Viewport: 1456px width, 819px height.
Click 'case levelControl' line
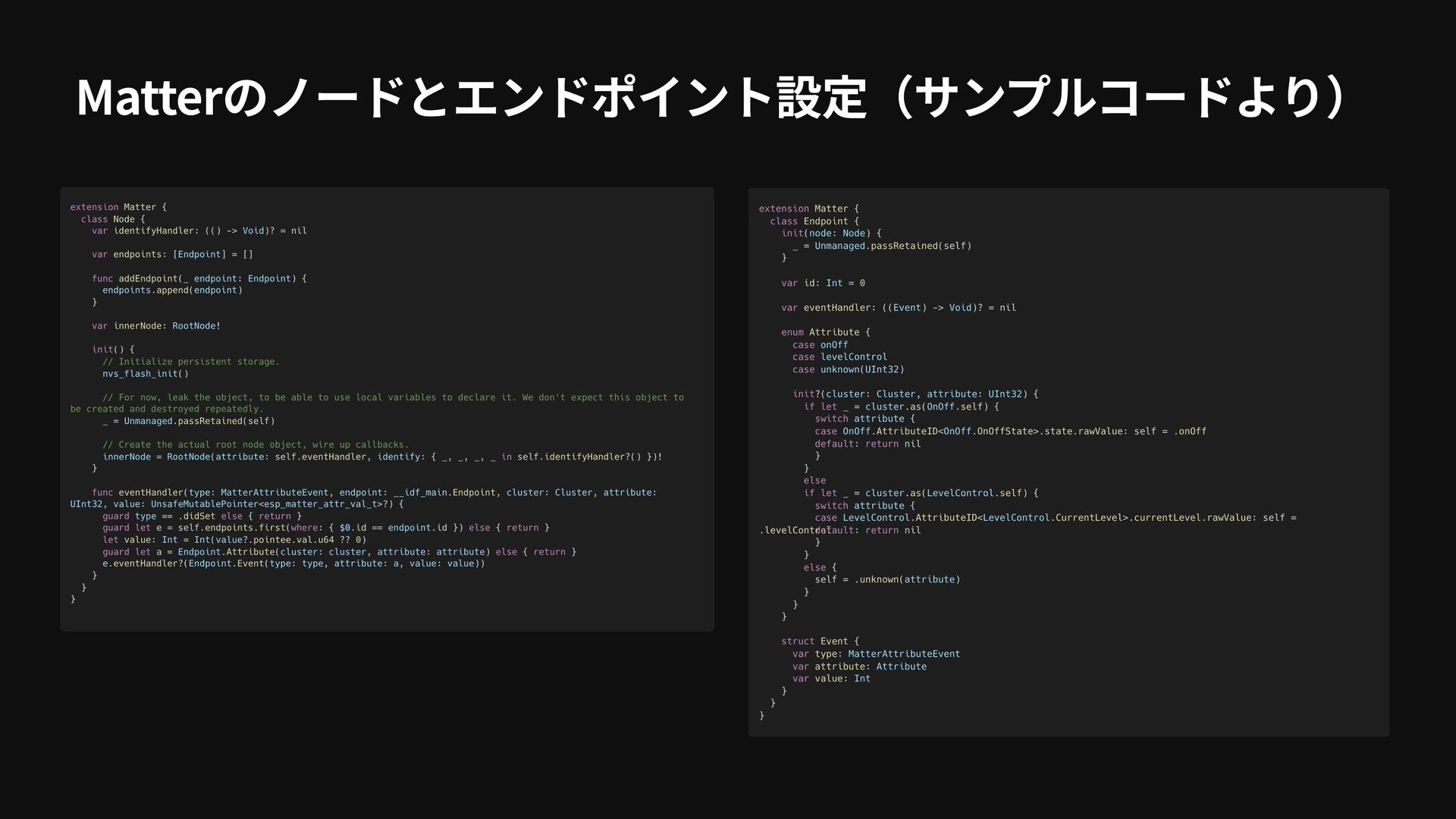point(839,357)
